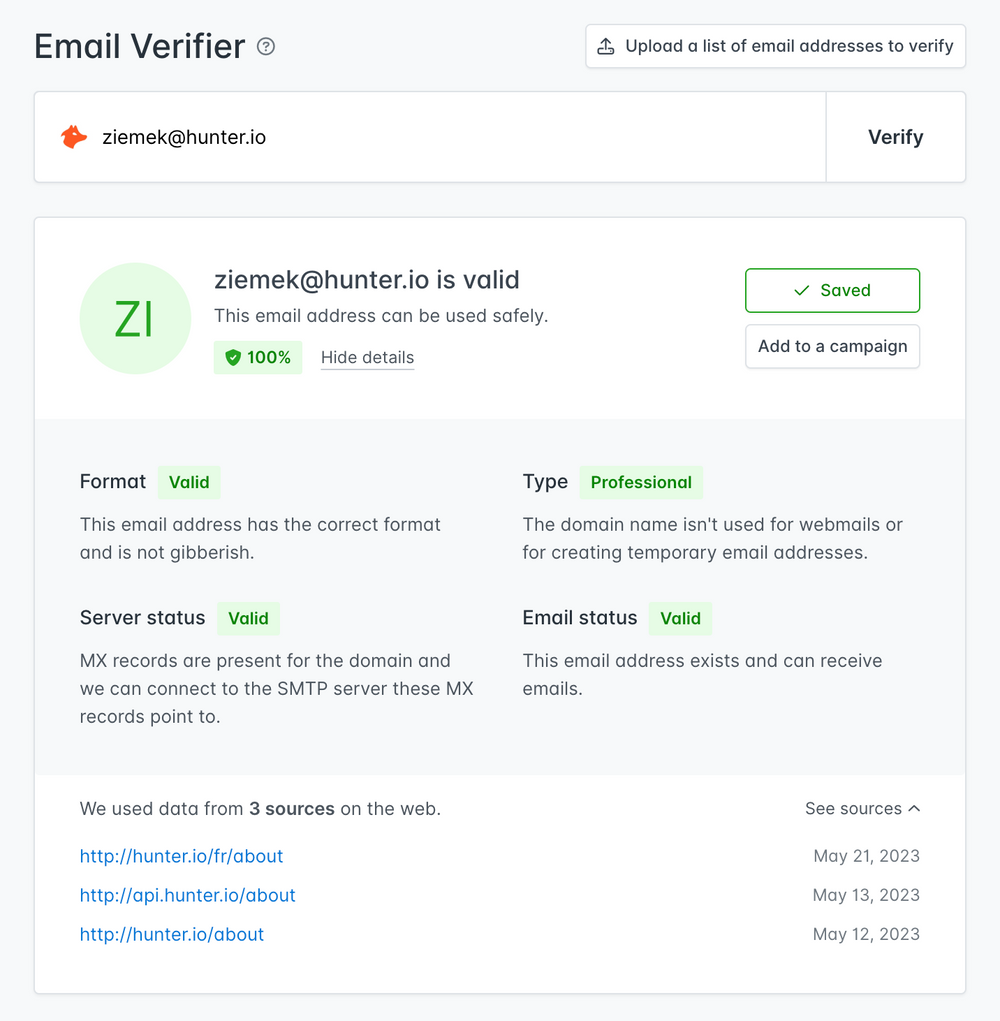Open the http://hunter.io/fr/about source link
The height and width of the screenshot is (1021, 1000).
coord(181,856)
